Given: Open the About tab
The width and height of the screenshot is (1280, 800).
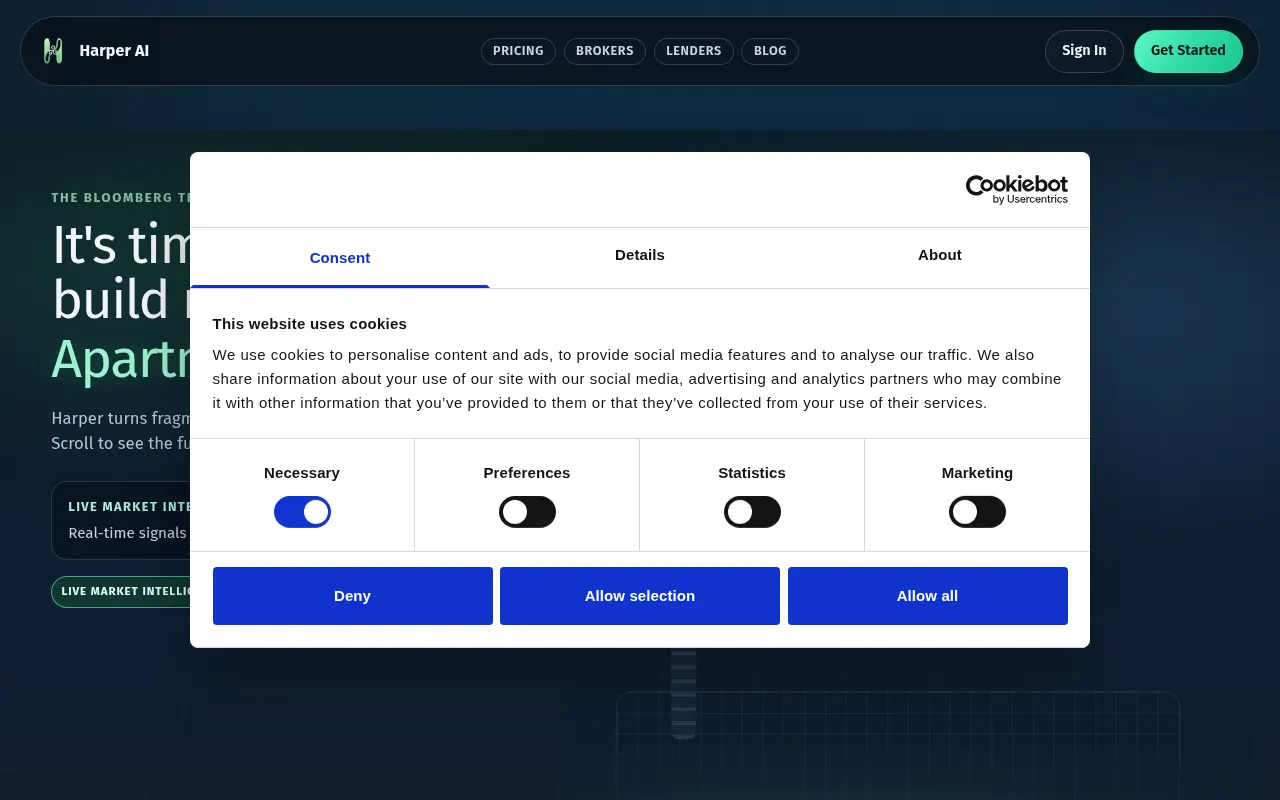Looking at the screenshot, I should point(940,255).
